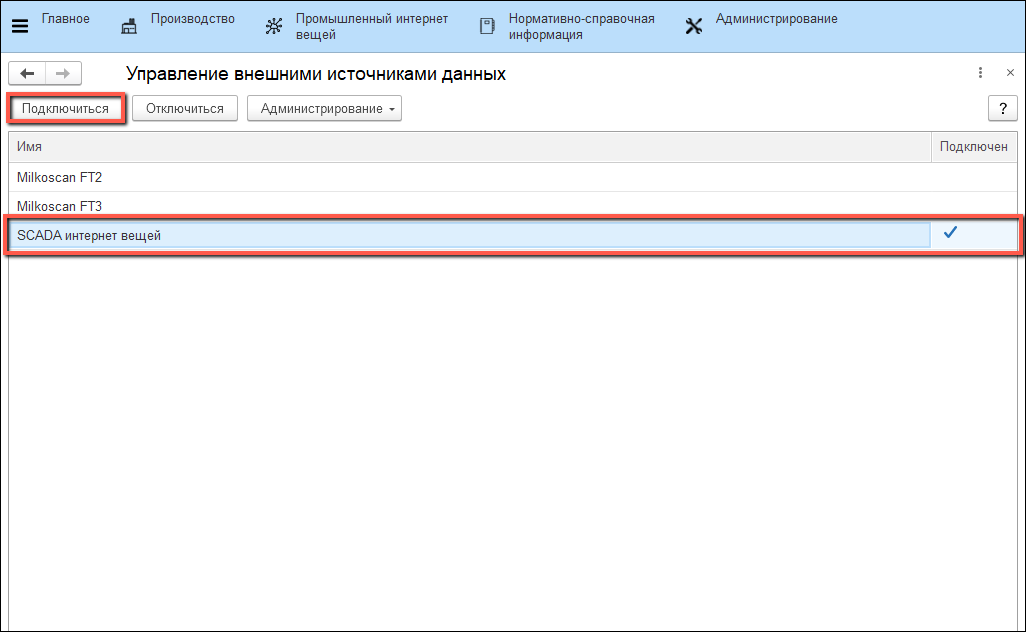This screenshot has width=1026, height=632.
Task: Click the Нормативно-справочная информация book icon
Action: point(487,26)
